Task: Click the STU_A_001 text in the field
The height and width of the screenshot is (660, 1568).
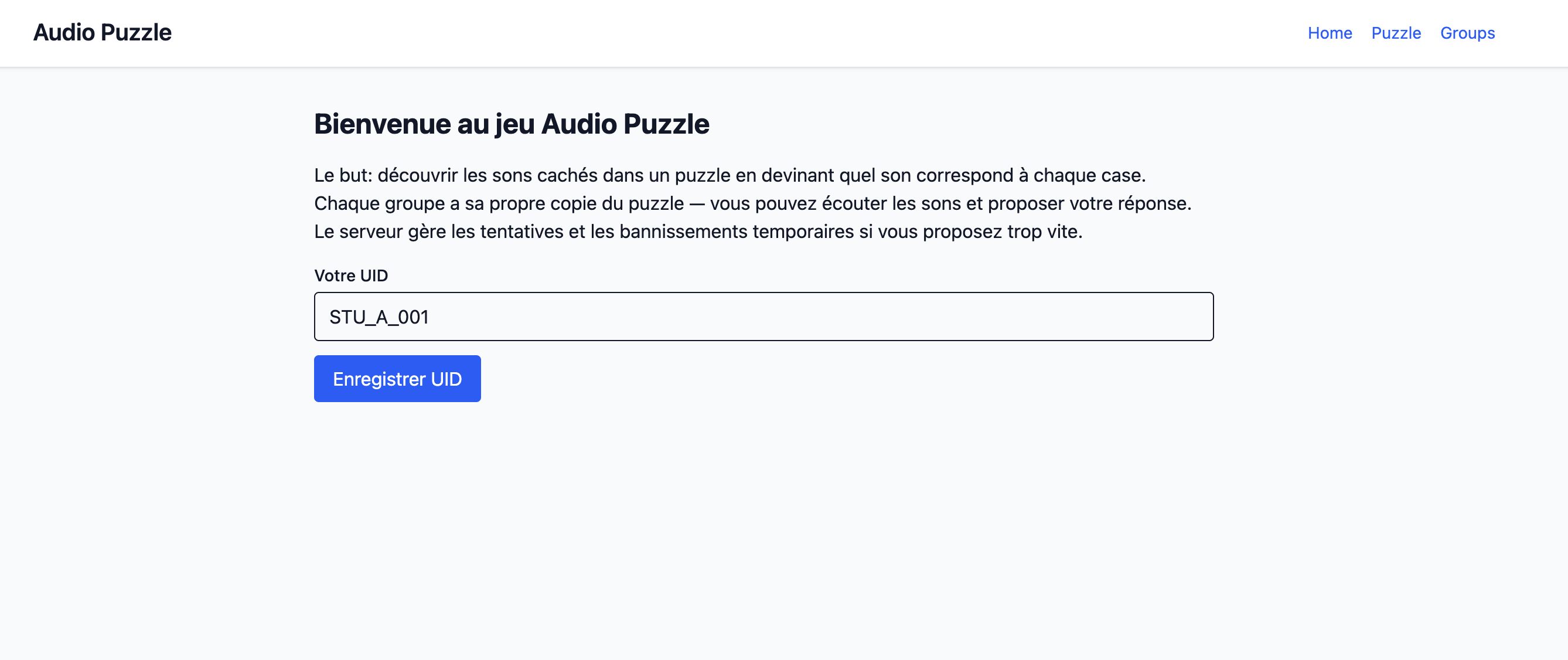Action: (379, 317)
